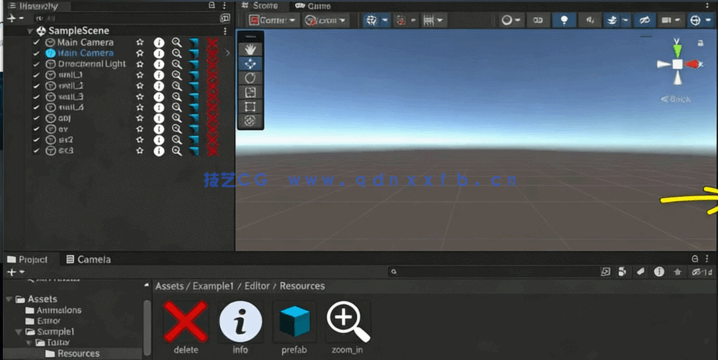
Task: Toggle the gizmo rotation lock icon
Action: [x=700, y=43]
